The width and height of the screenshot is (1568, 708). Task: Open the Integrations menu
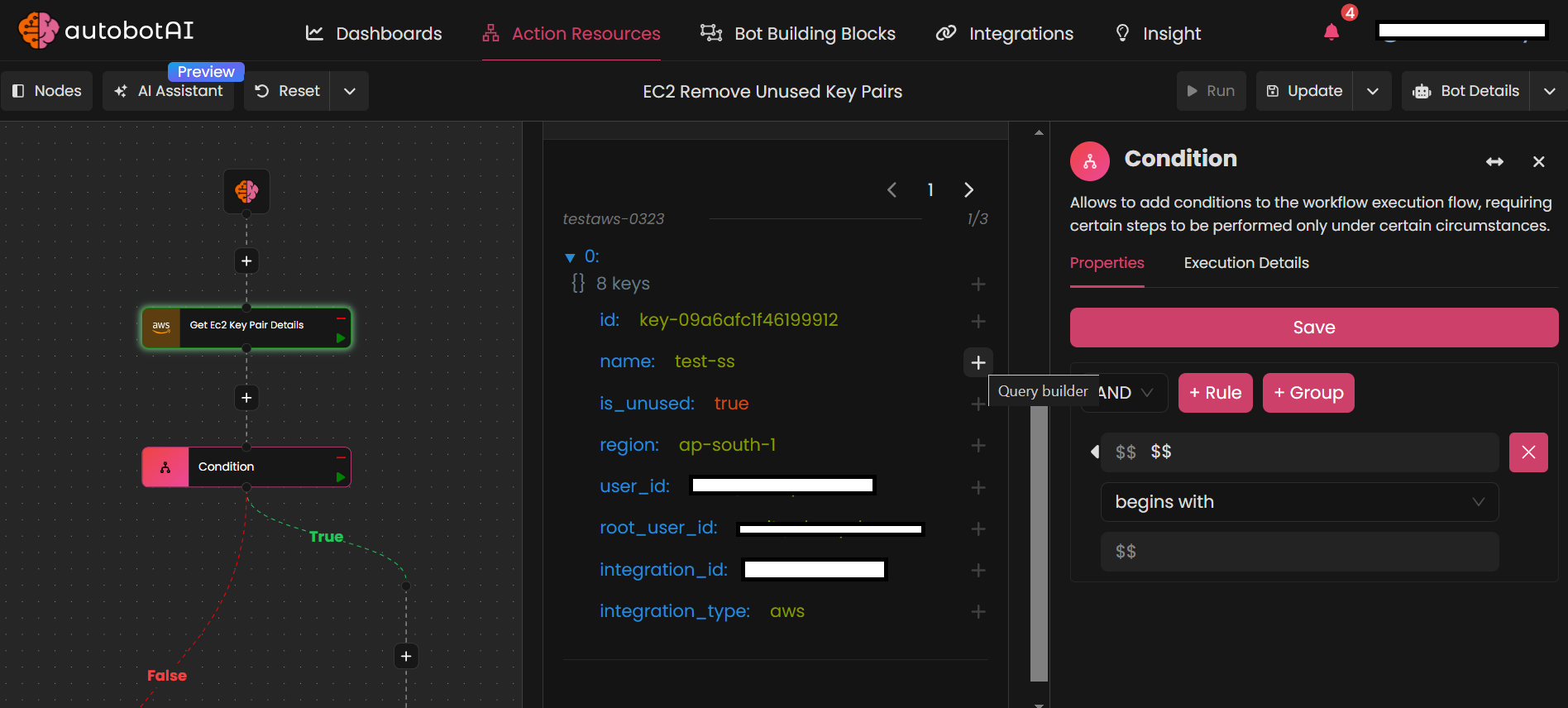tap(1005, 33)
